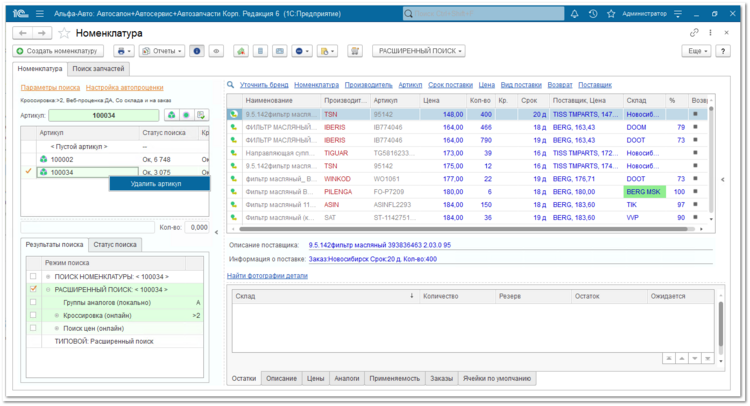Open dropdown of yellow document toolbar icon
The image size is (750, 406).
click(328, 51)
